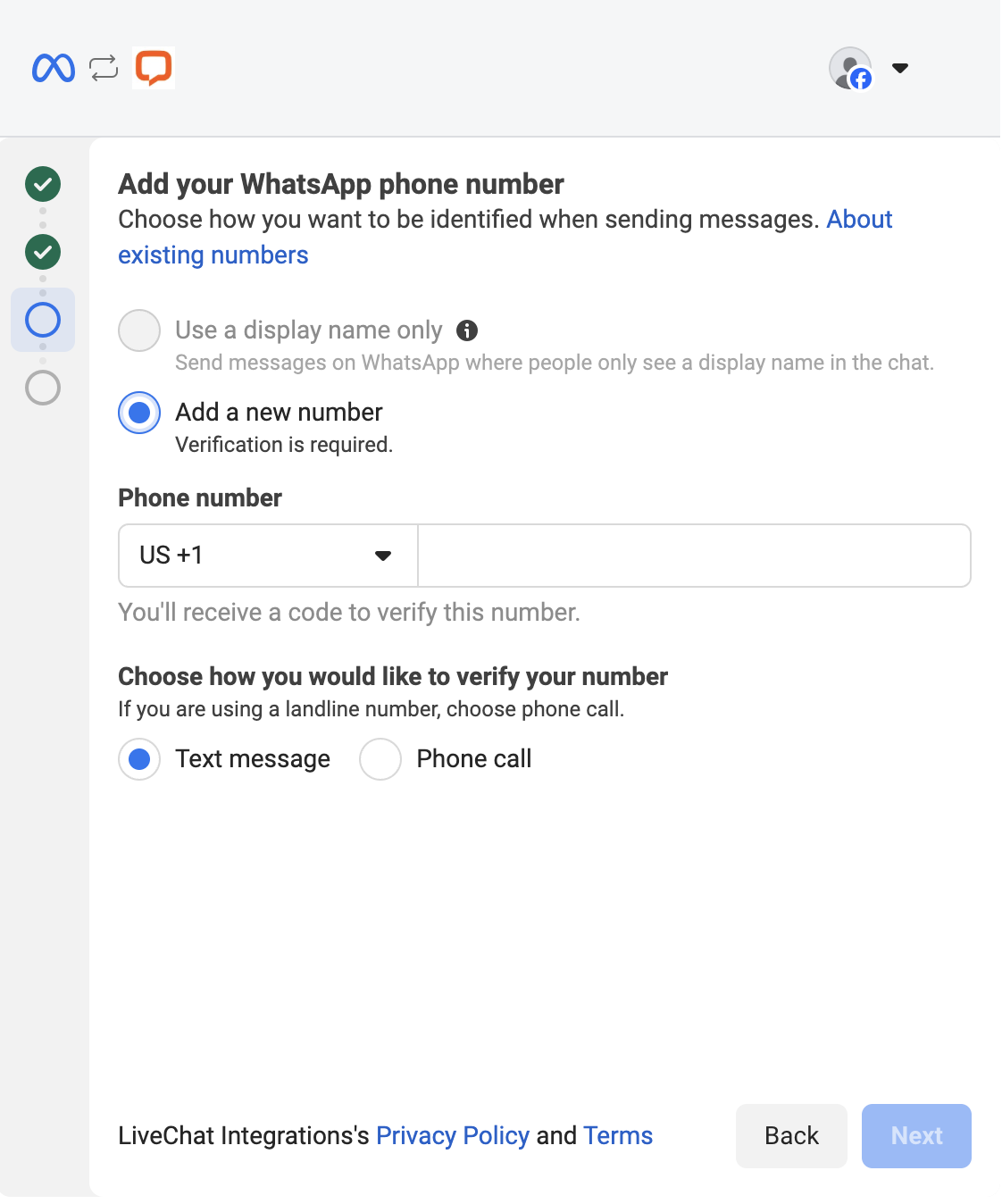This screenshot has height=1204, width=1002.
Task: Click the info icon beside display name option
Action: coord(468,330)
